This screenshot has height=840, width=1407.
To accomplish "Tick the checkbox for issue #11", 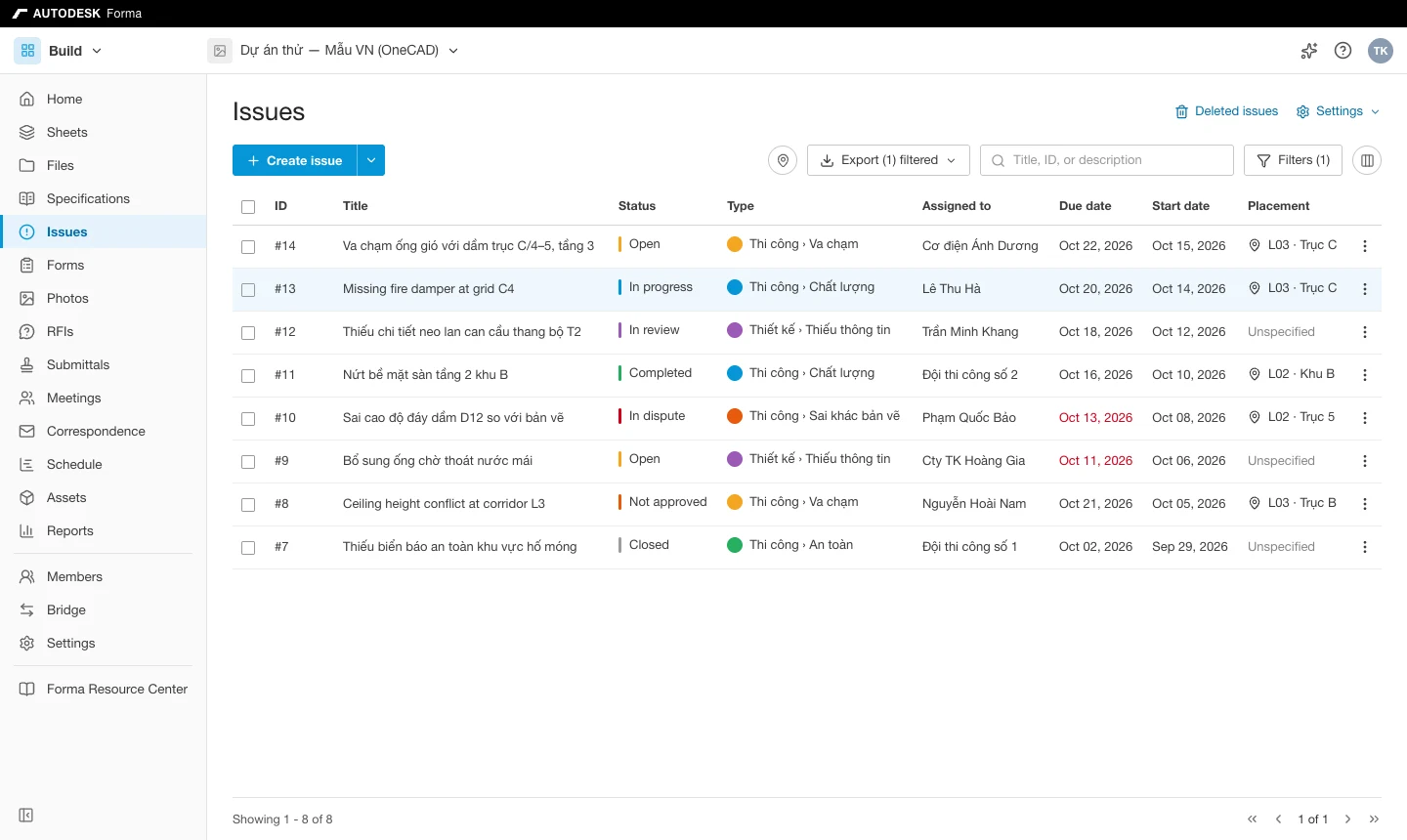I will pos(248,376).
